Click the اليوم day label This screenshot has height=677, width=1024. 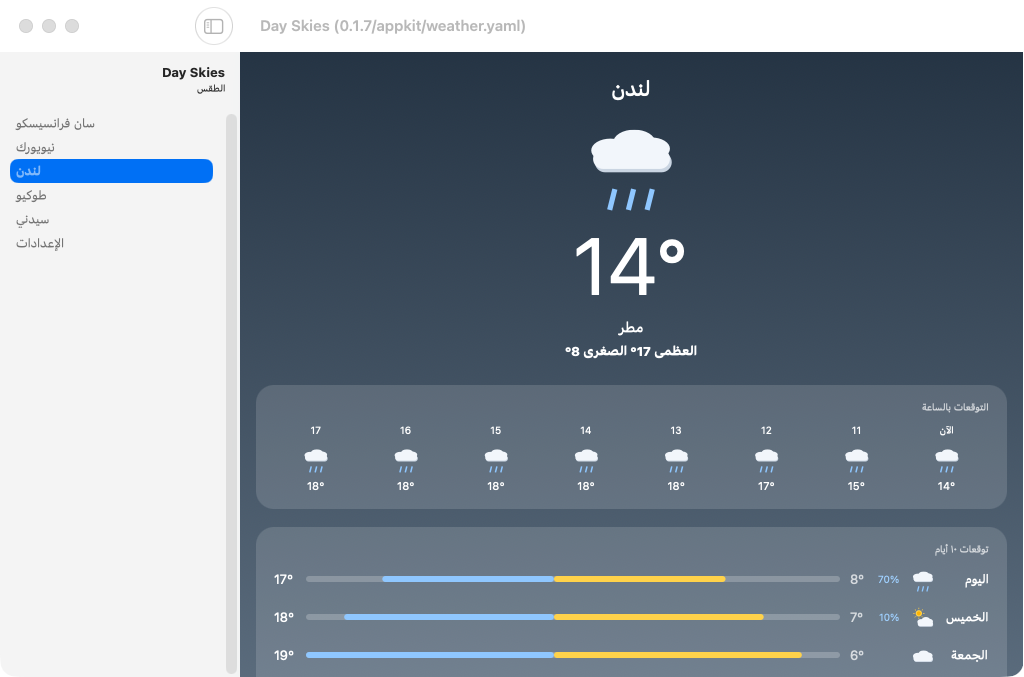point(976,580)
